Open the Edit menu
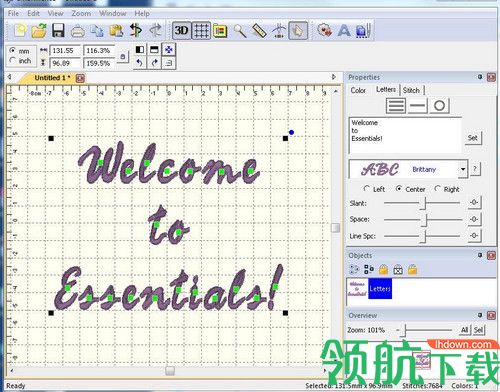The height and width of the screenshot is (392, 500). (33, 13)
